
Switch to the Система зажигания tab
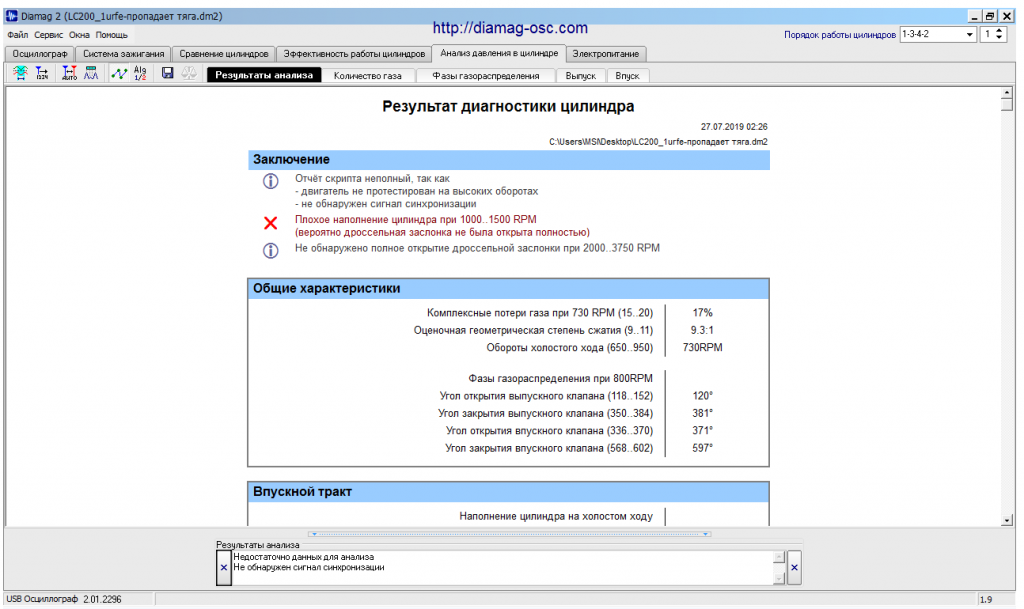[123, 54]
